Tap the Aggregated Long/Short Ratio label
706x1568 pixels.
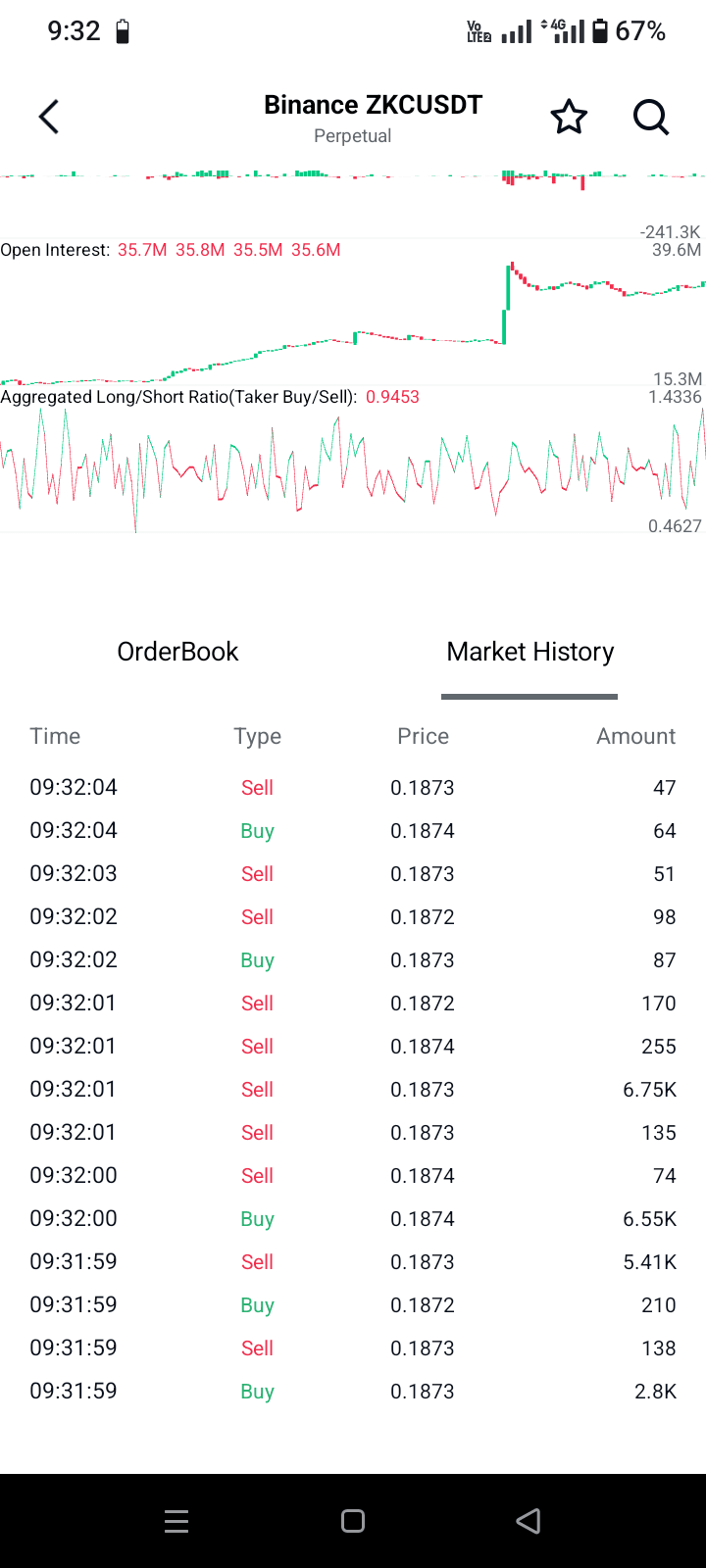click(178, 397)
